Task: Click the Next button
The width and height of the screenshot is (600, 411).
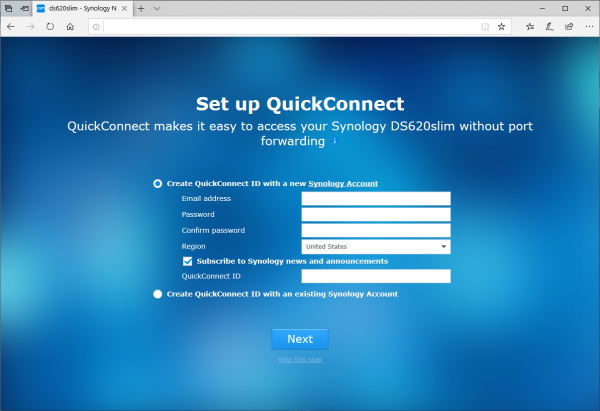Action: coord(300,339)
